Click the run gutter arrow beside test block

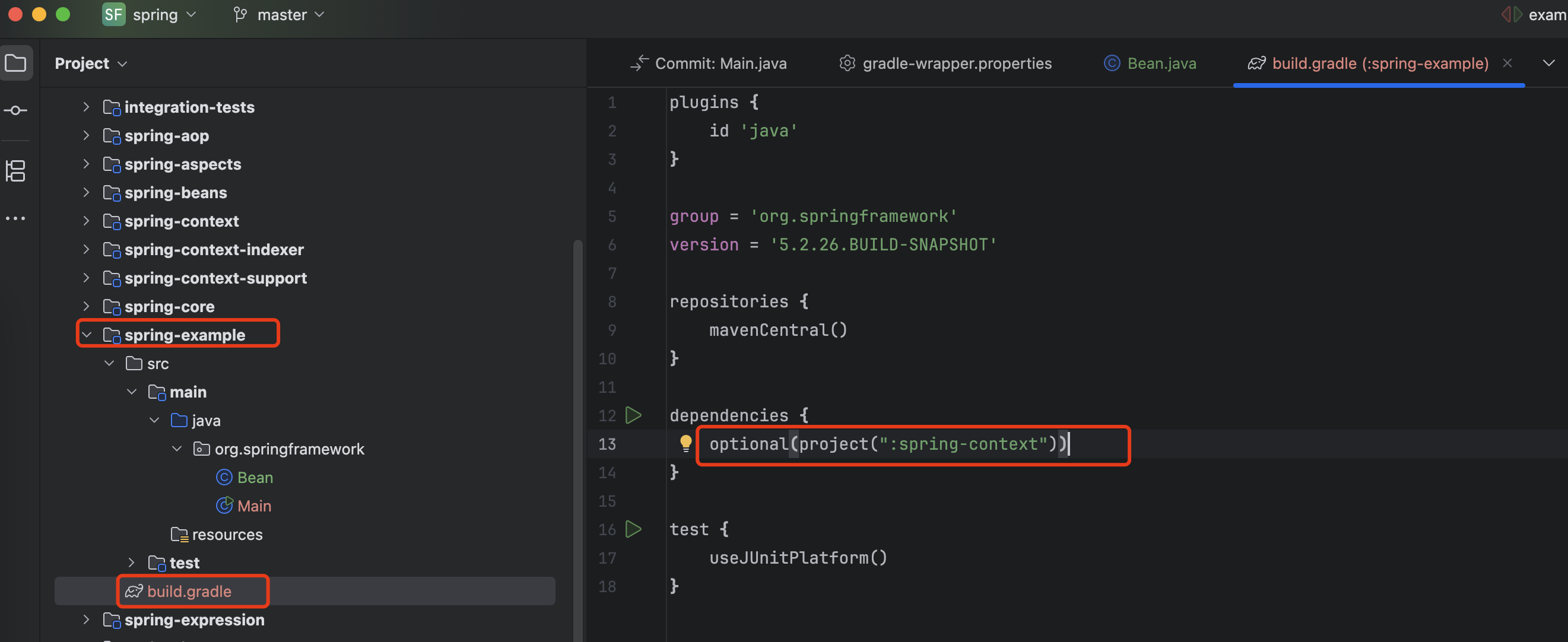click(x=633, y=529)
